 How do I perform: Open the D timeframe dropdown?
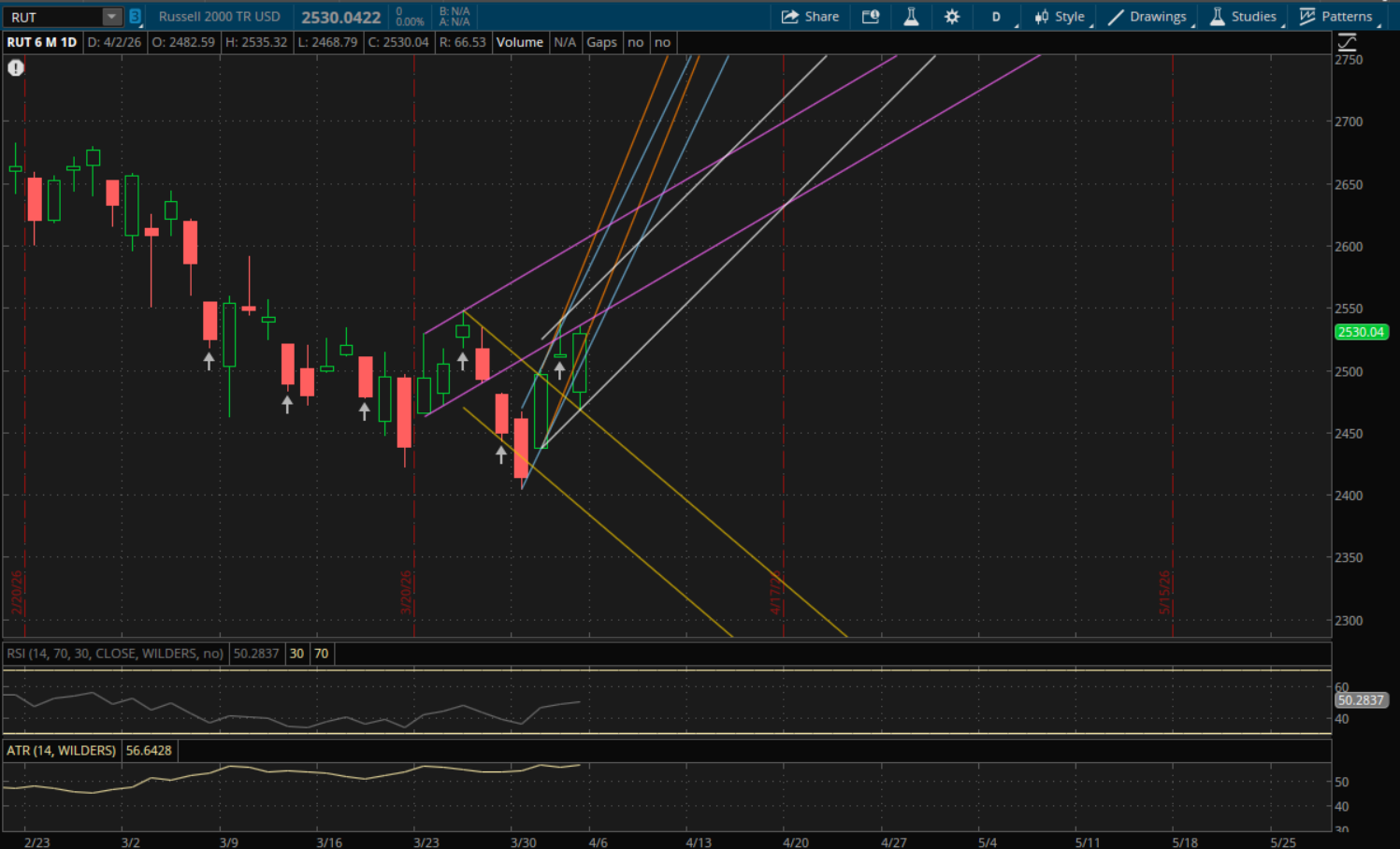point(997,17)
